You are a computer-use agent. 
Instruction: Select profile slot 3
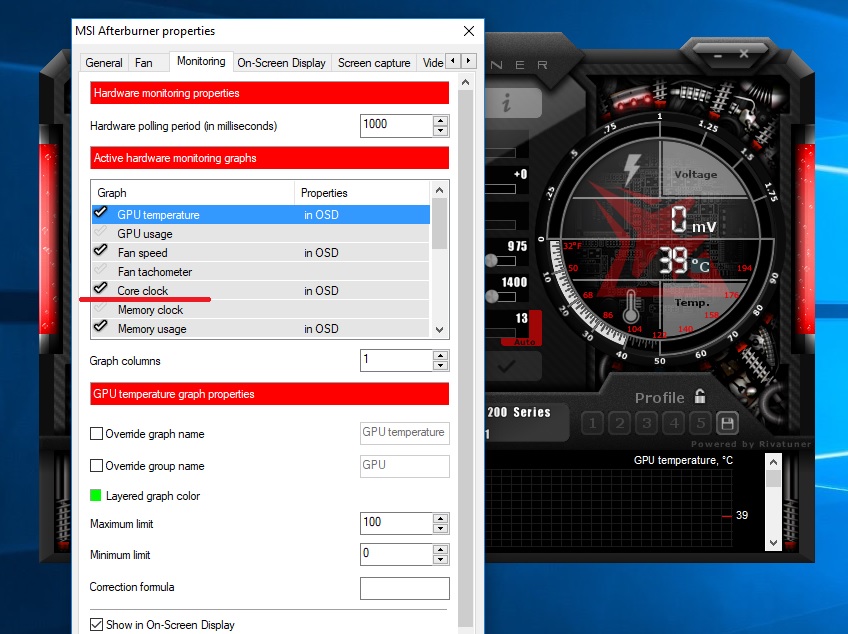point(647,423)
